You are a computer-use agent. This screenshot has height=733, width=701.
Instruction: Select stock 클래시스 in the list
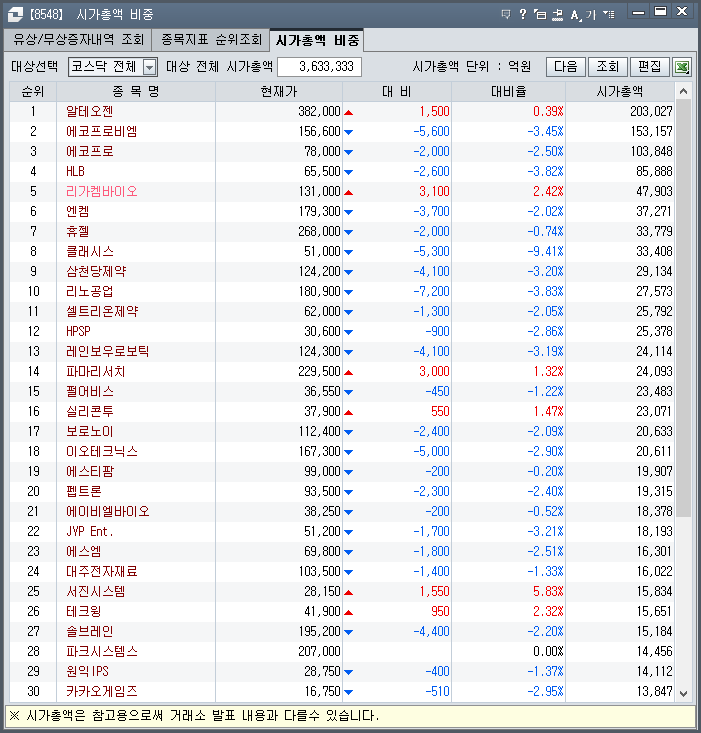89,252
